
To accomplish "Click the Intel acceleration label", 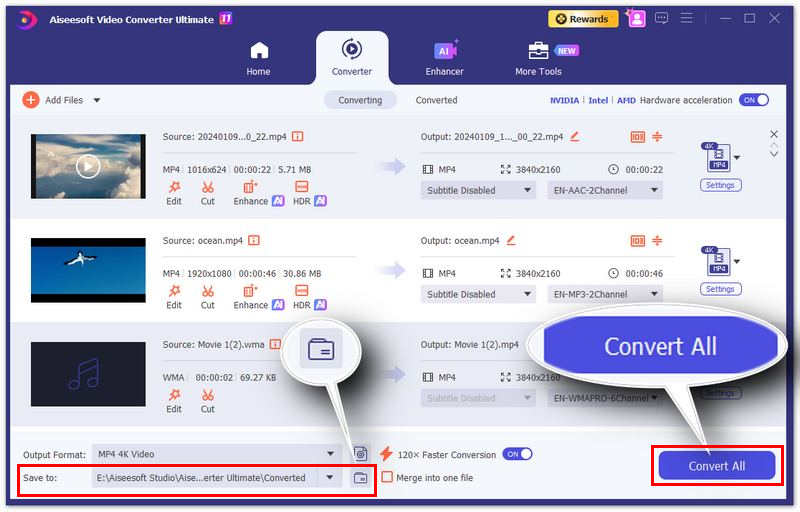I will pyautogui.click(x=598, y=100).
